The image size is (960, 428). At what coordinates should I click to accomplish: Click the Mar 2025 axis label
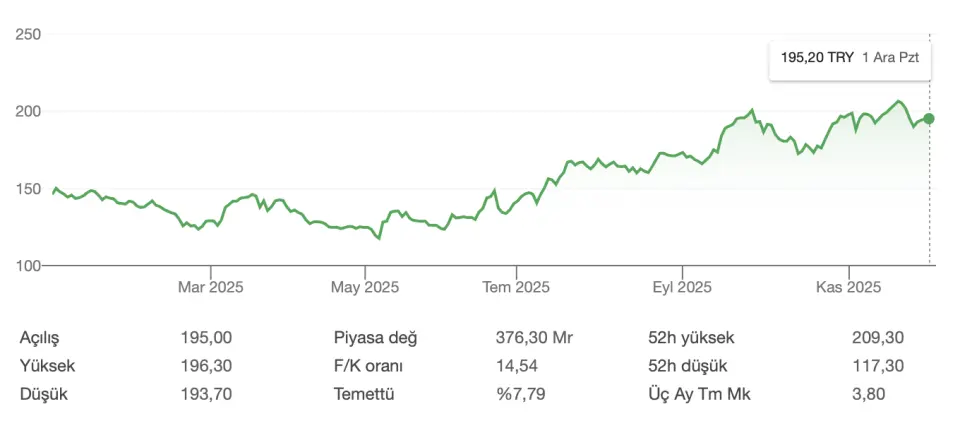[x=210, y=287]
